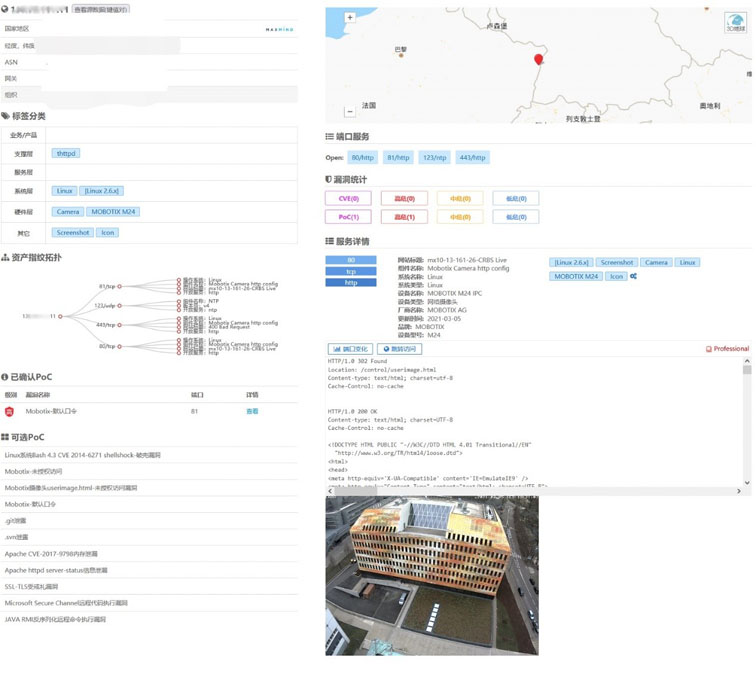
Task: Select Camera tag in service details
Action: 656,262
